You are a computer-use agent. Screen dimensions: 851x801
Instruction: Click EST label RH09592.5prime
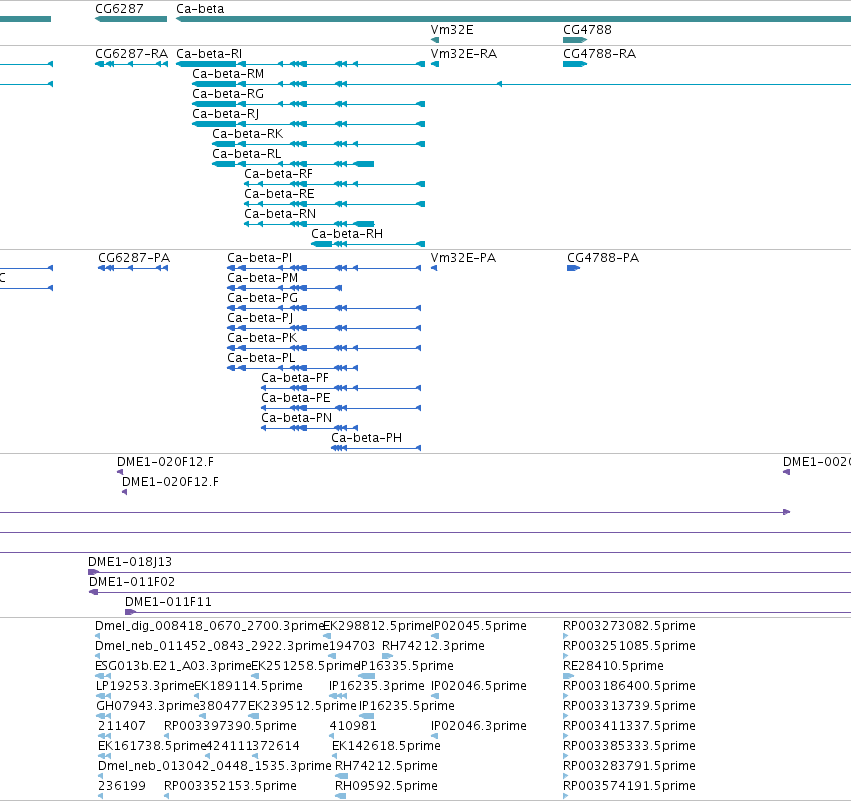coord(386,786)
